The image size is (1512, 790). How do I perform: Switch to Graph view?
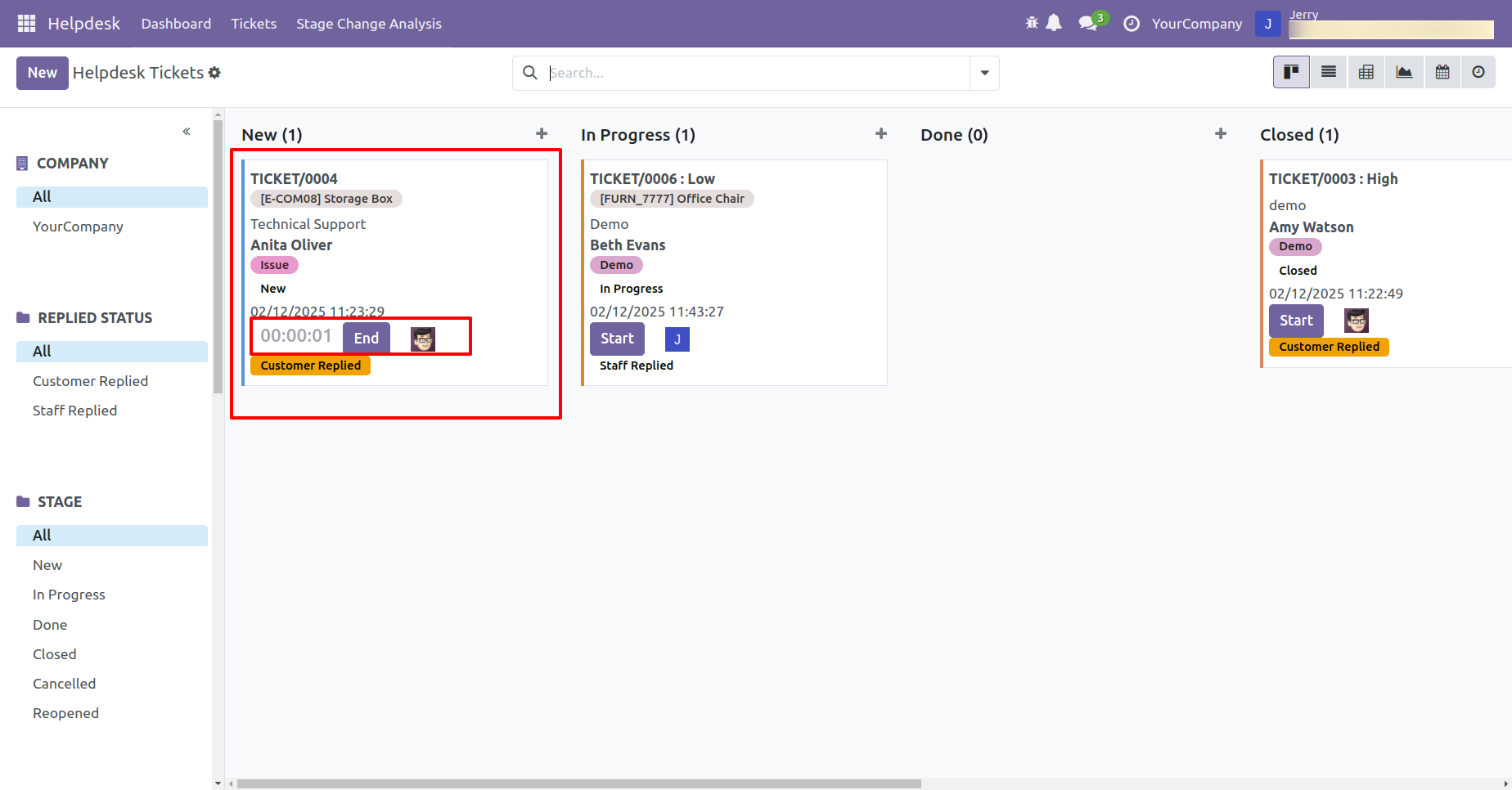coord(1404,72)
